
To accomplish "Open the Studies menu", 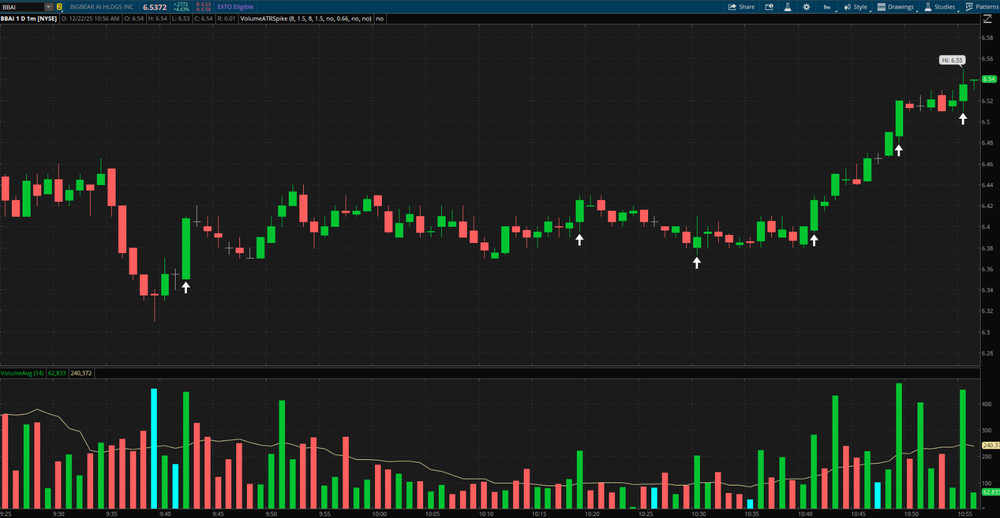I will click(940, 7).
